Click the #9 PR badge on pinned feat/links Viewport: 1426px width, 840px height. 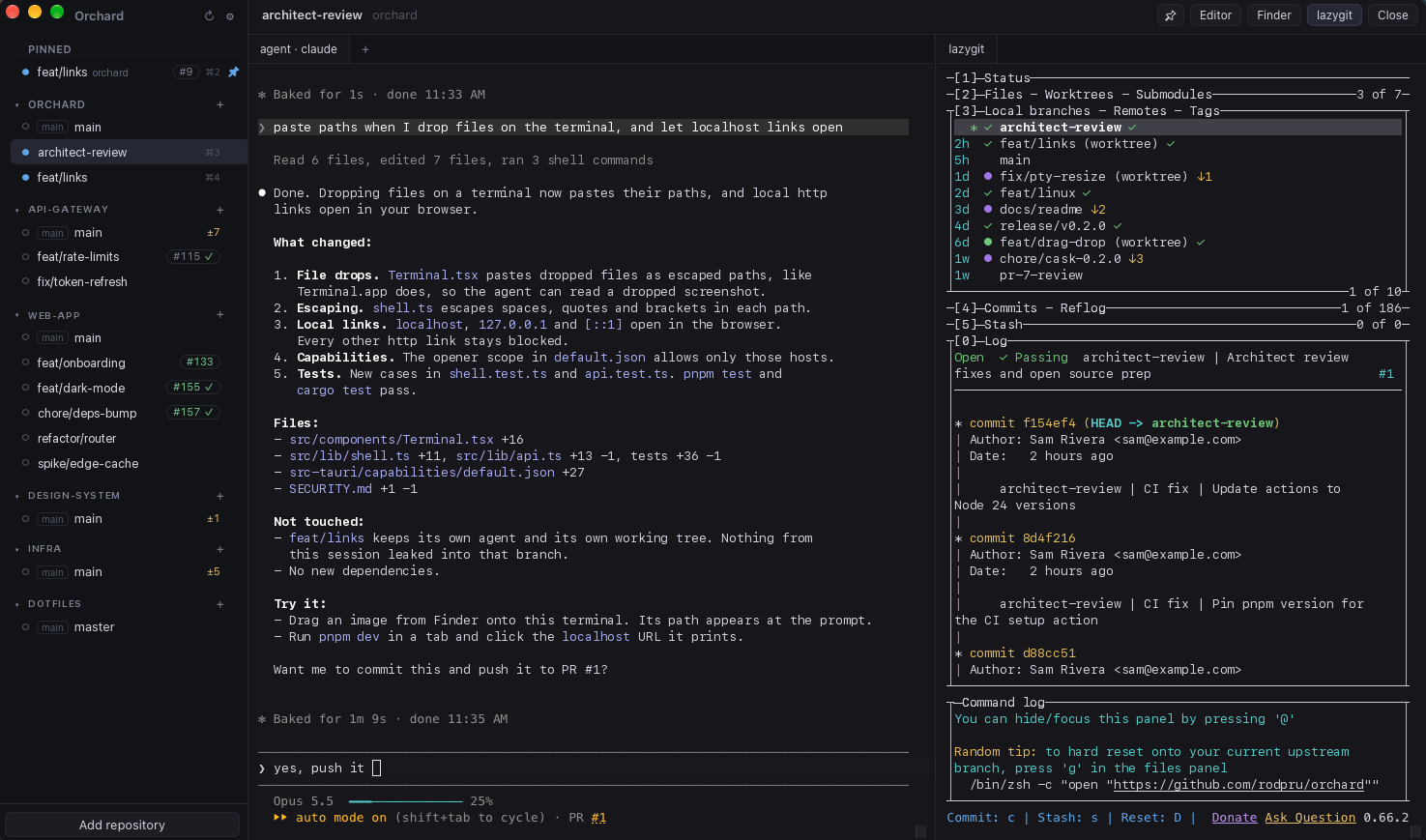[x=186, y=72]
